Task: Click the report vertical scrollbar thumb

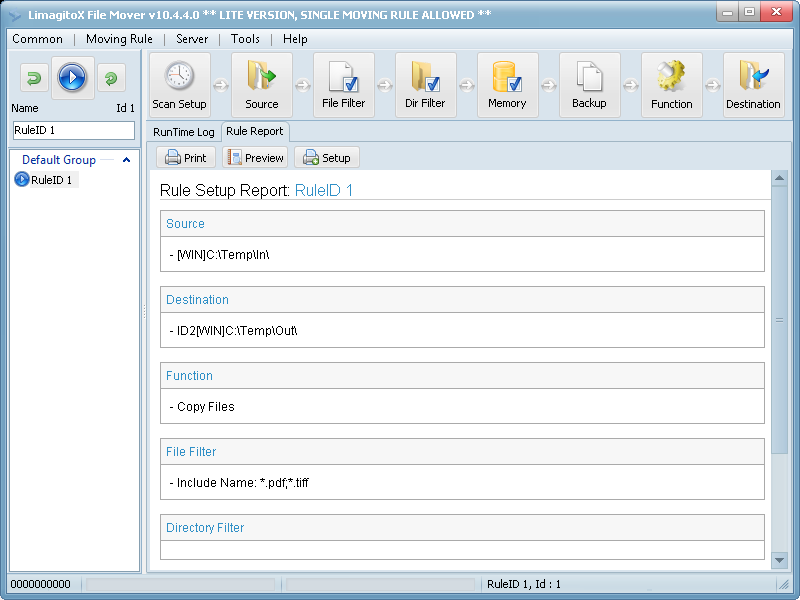Action: click(779, 320)
